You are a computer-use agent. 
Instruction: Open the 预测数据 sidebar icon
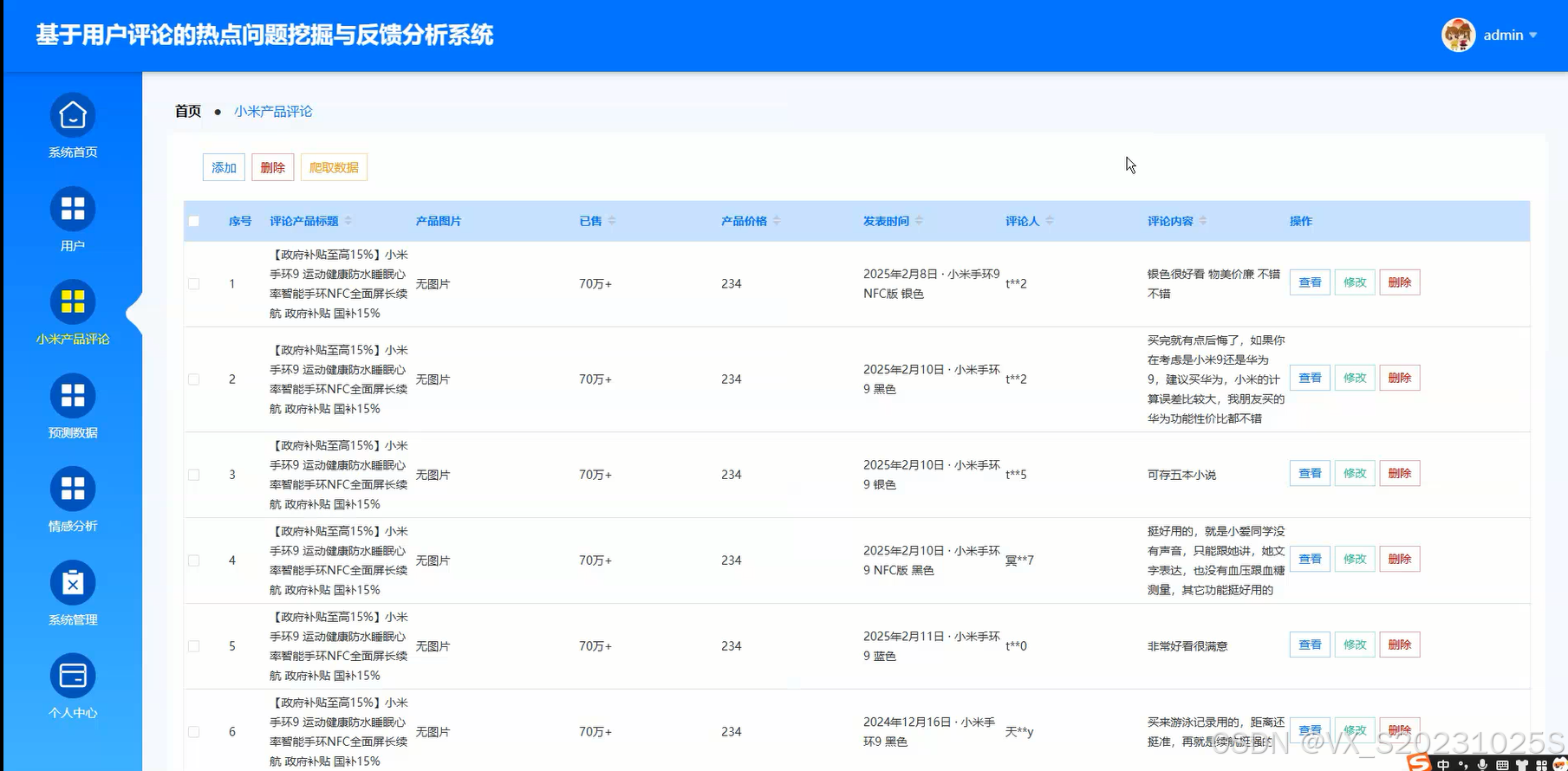pyautogui.click(x=73, y=396)
